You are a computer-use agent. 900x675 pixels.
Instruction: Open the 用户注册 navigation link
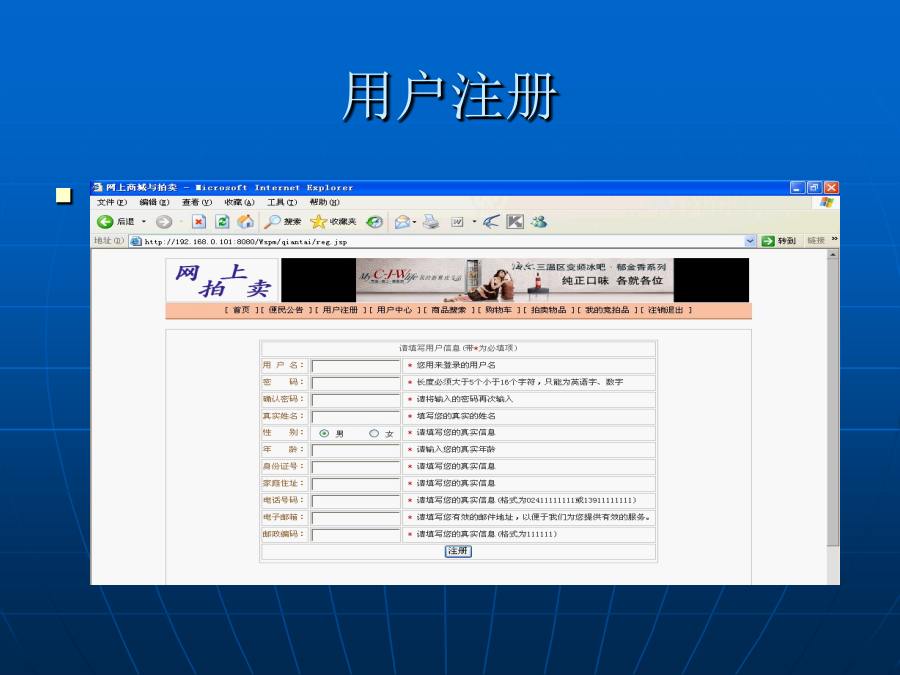(x=340, y=310)
